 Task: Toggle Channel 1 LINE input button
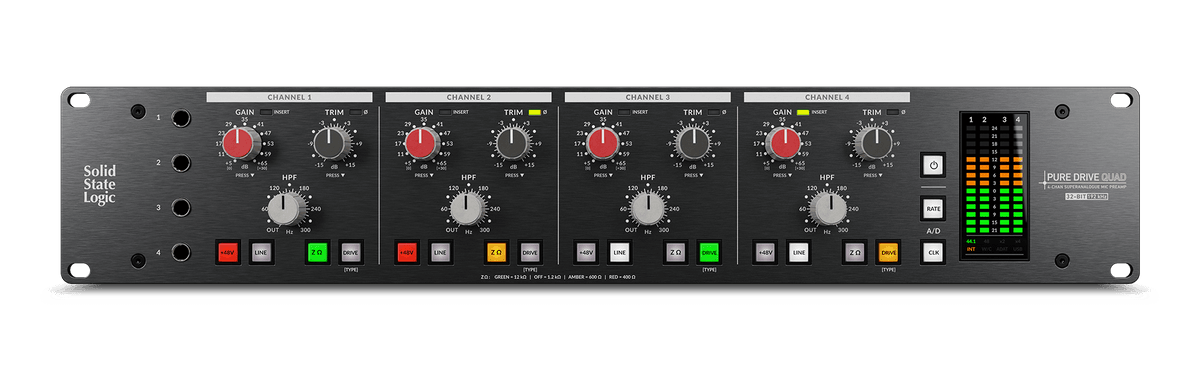click(x=261, y=253)
